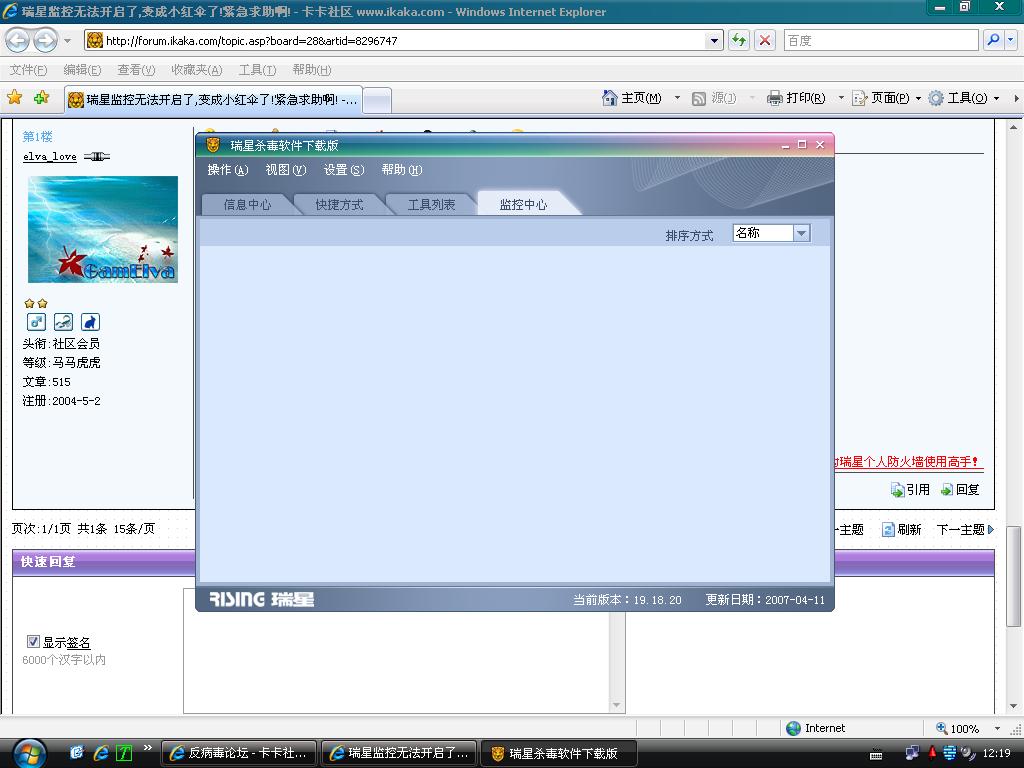Switch to the 信息中心 tab

(247, 204)
